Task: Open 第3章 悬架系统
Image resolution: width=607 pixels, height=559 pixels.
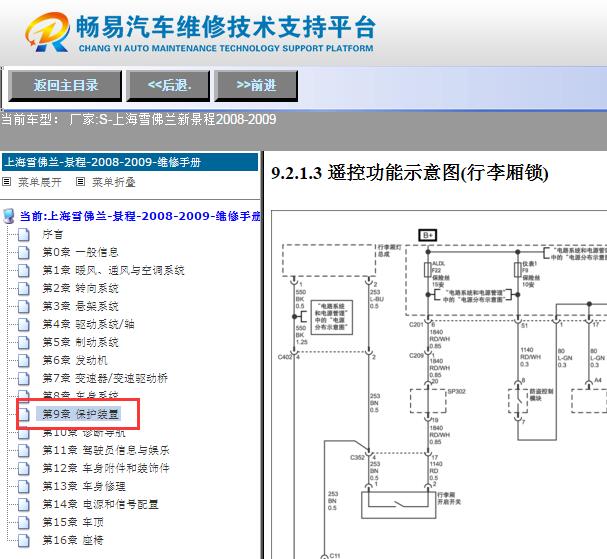Action: (80, 306)
